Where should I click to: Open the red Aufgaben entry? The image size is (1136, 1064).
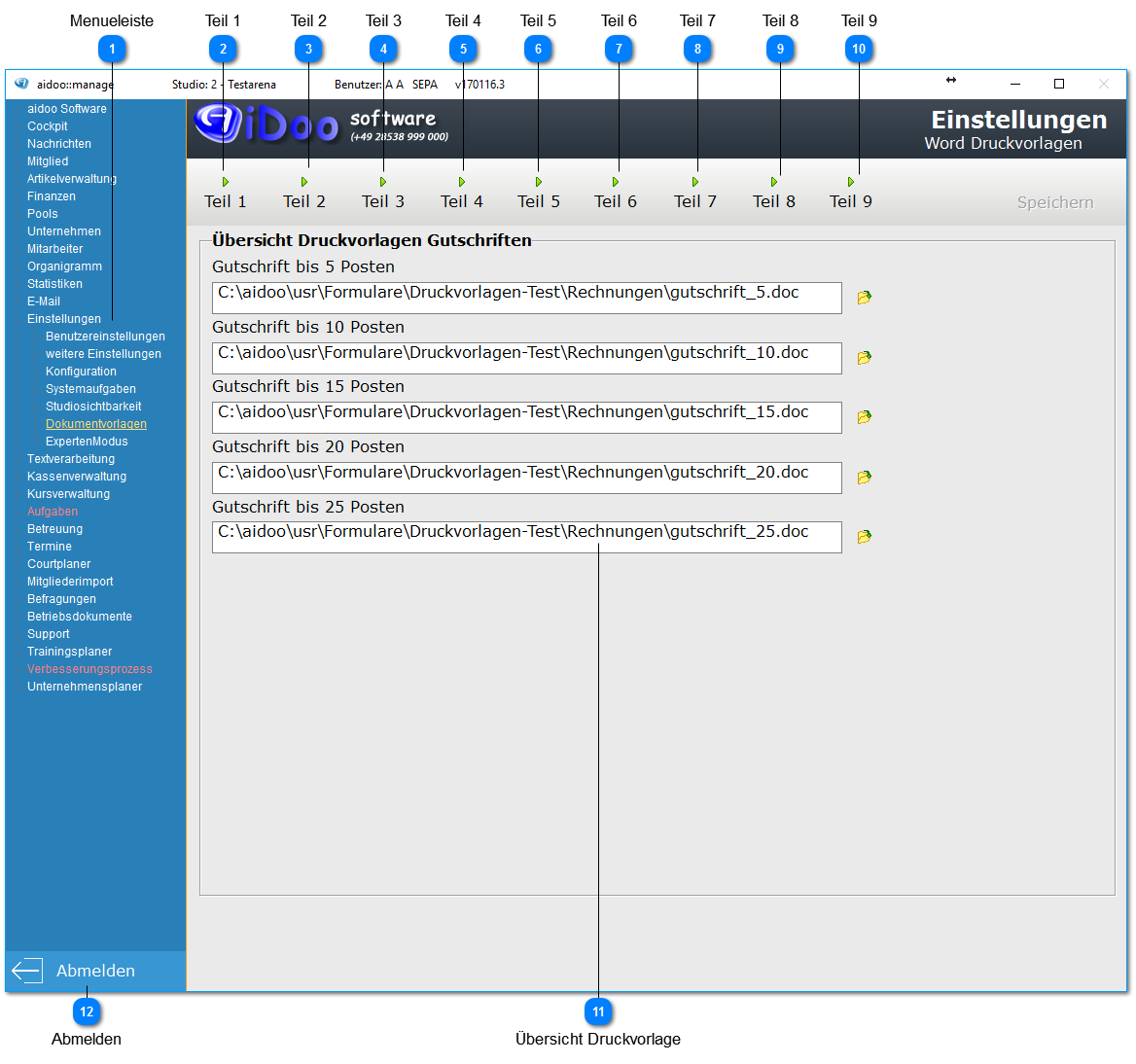coord(53,512)
